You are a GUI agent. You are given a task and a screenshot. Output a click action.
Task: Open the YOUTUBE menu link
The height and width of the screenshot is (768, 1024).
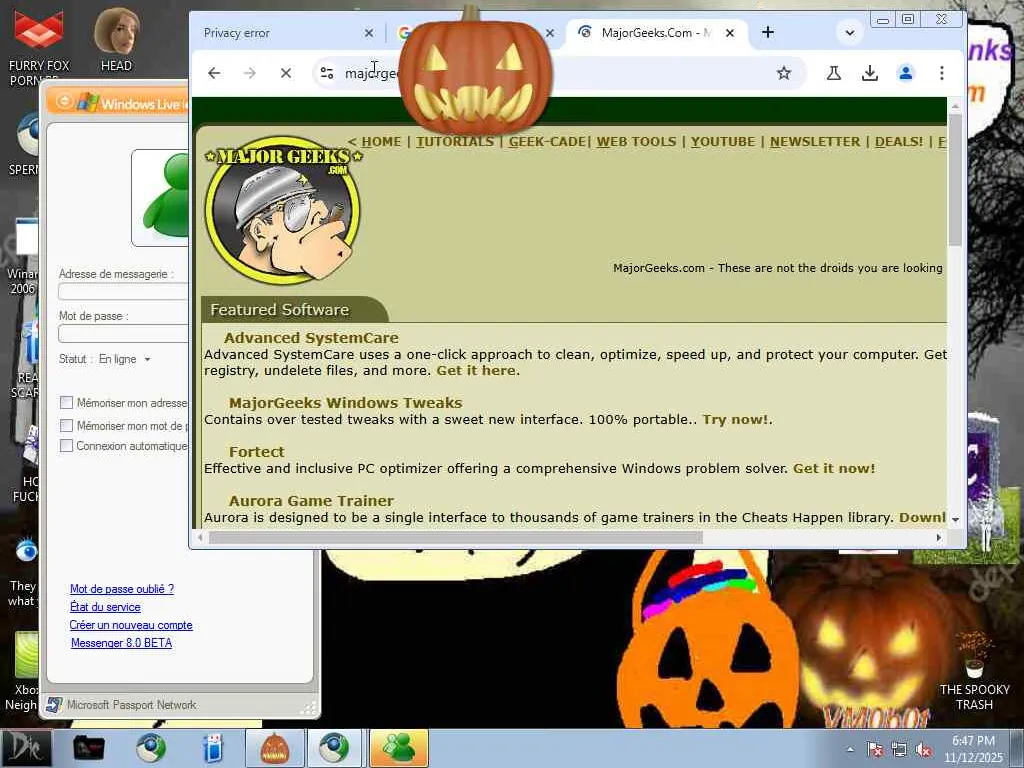723,142
